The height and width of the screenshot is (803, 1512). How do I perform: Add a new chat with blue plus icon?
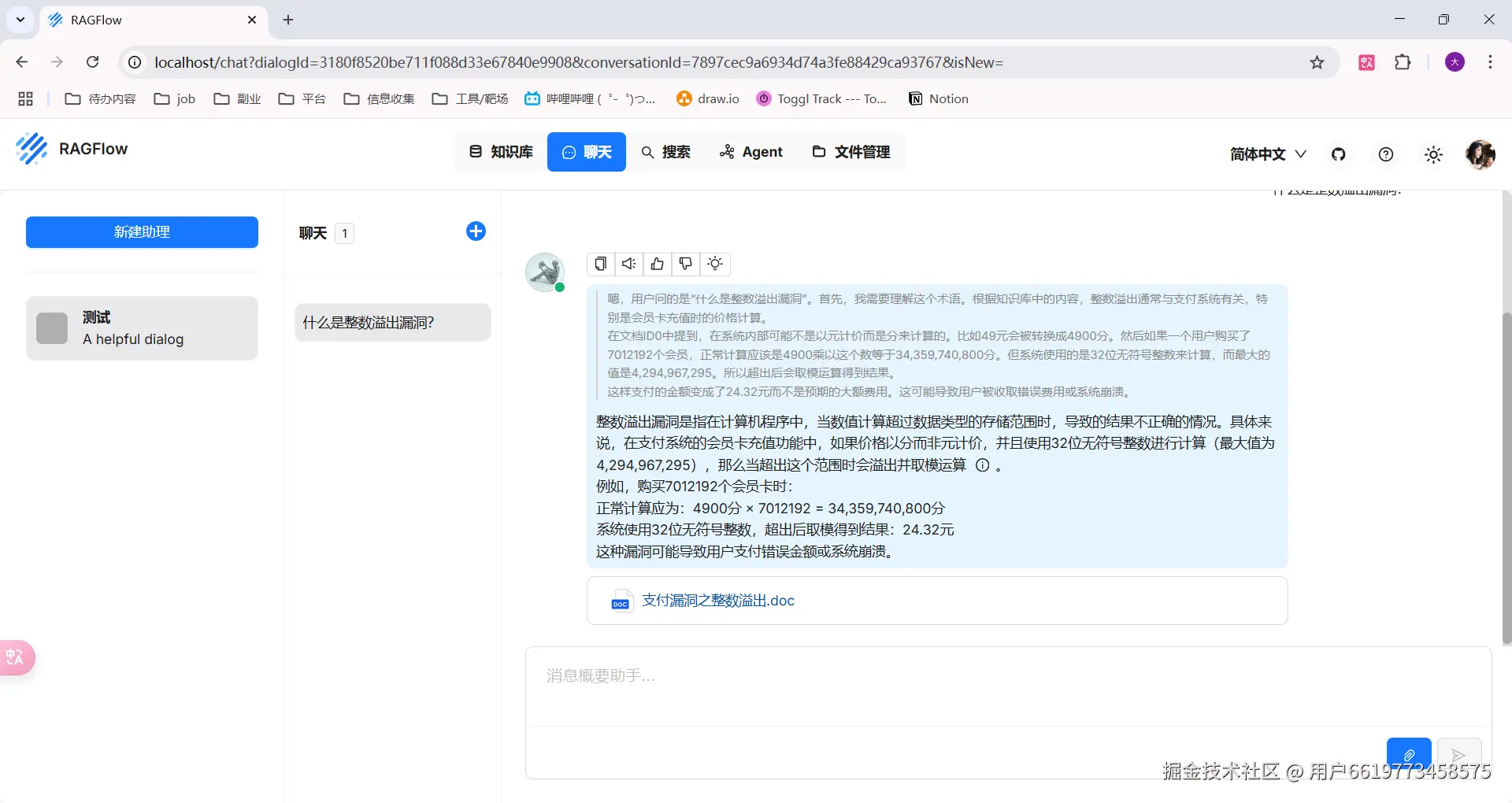point(476,231)
